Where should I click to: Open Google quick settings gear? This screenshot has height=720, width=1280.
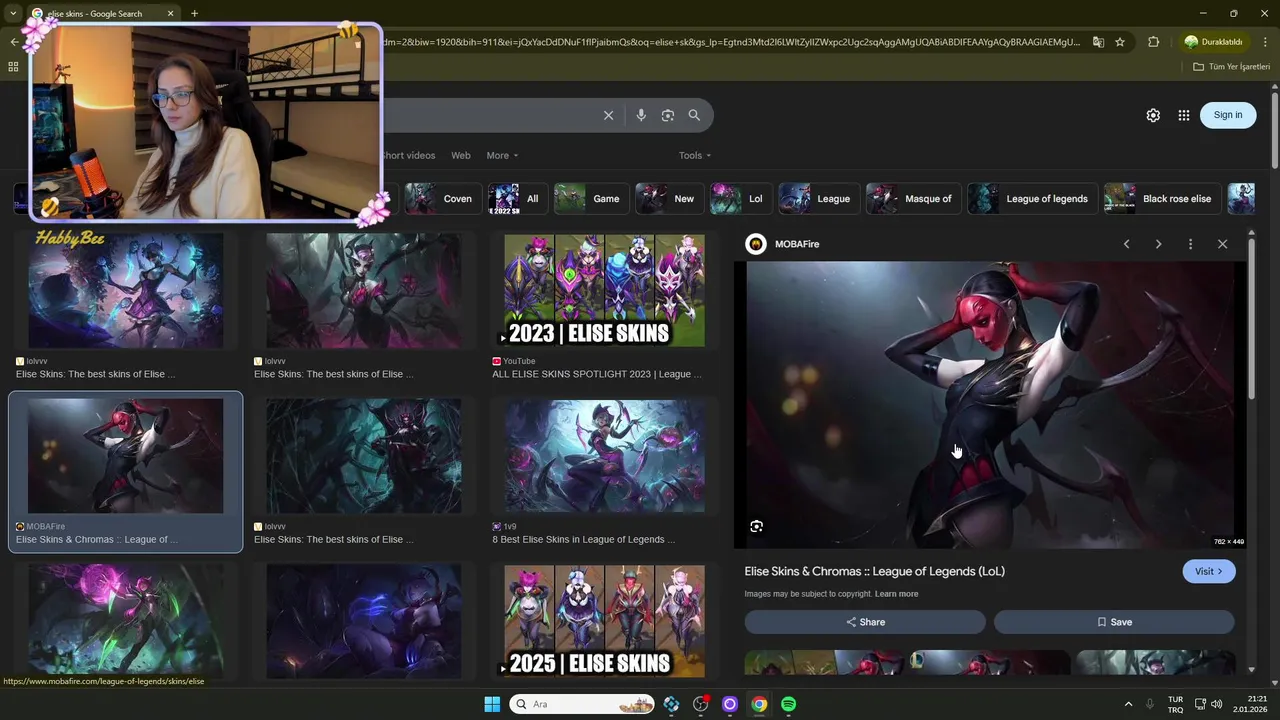click(1153, 115)
